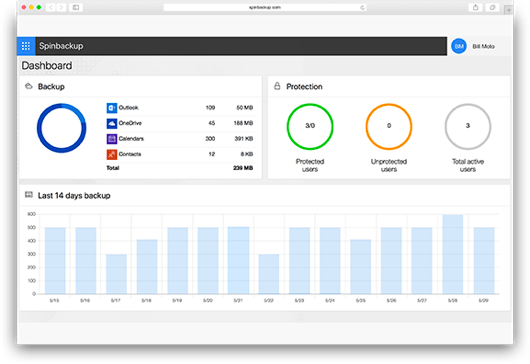The height and width of the screenshot is (364, 530).
Task: Click the BM user avatar
Action: (x=459, y=46)
